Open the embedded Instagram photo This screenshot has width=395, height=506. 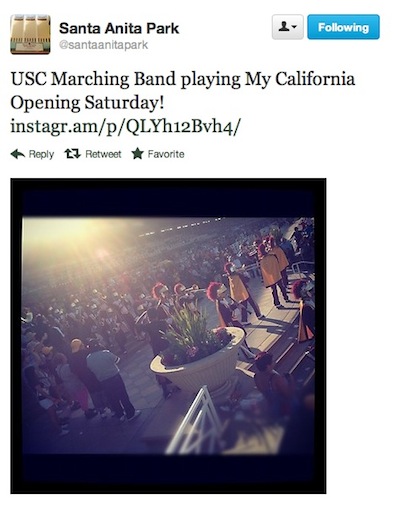[x=168, y=336]
